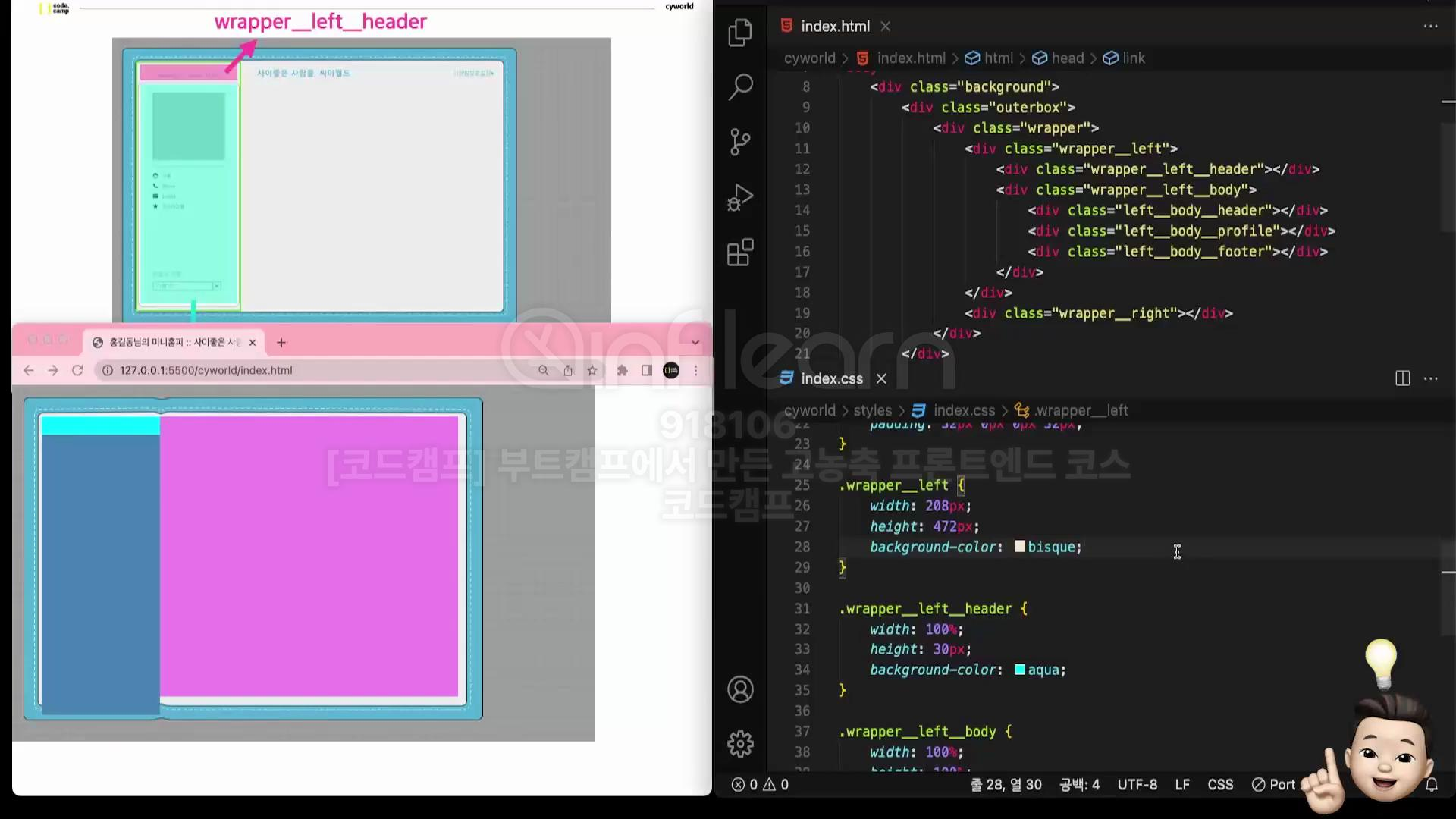Click the .wrapper__left breadcrumb item
The height and width of the screenshot is (819, 1456).
[x=1072, y=410]
